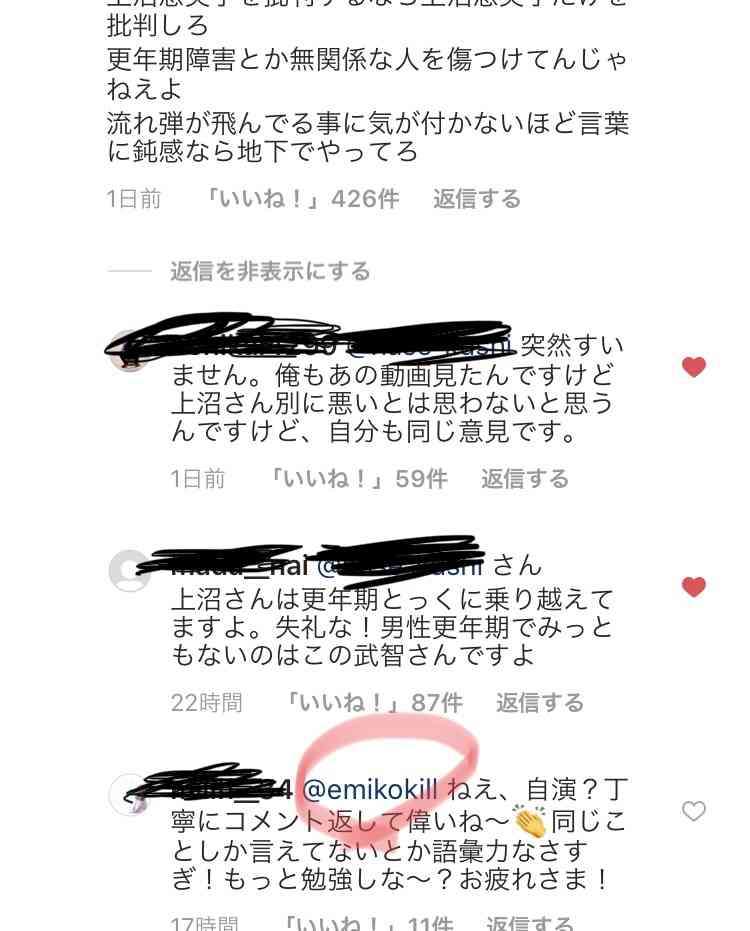View the 「いいね！」426件 likes list
Screen dimensions: 750x931
coord(302,199)
